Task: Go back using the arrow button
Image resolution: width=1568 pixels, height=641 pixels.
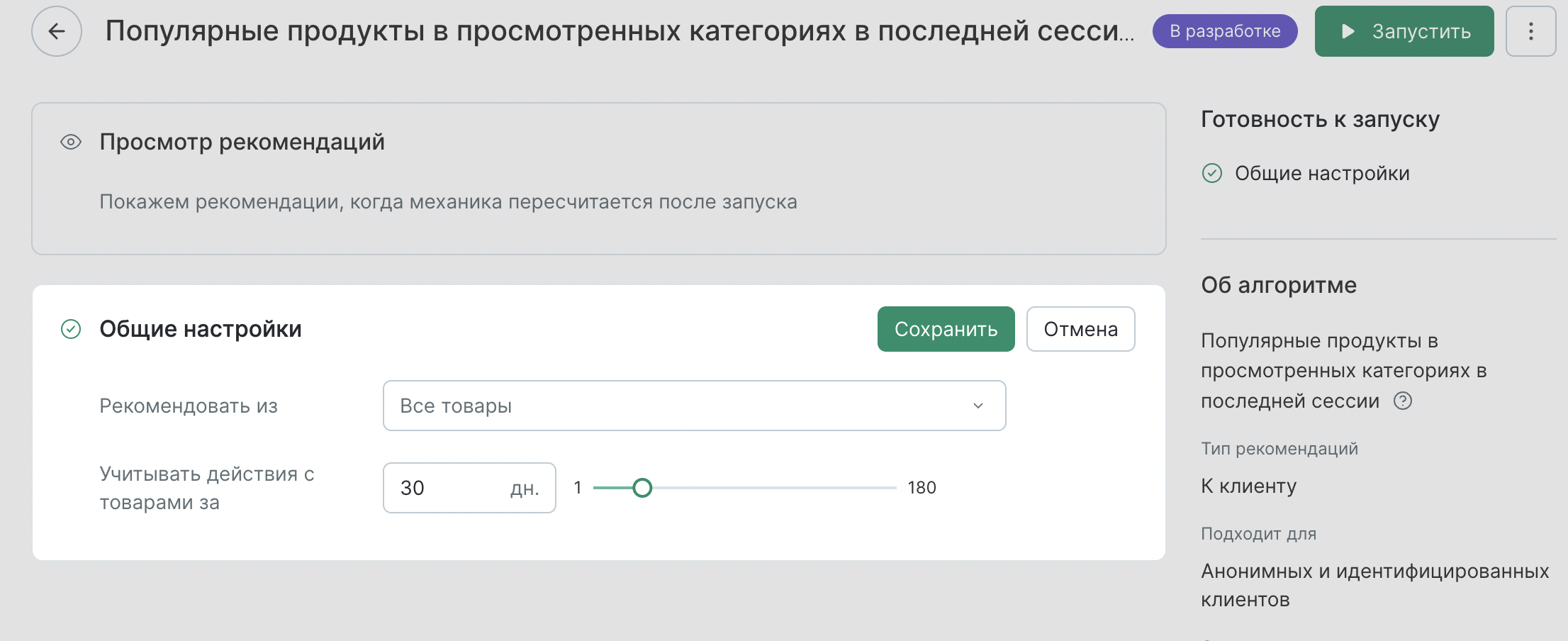Action: 57,31
